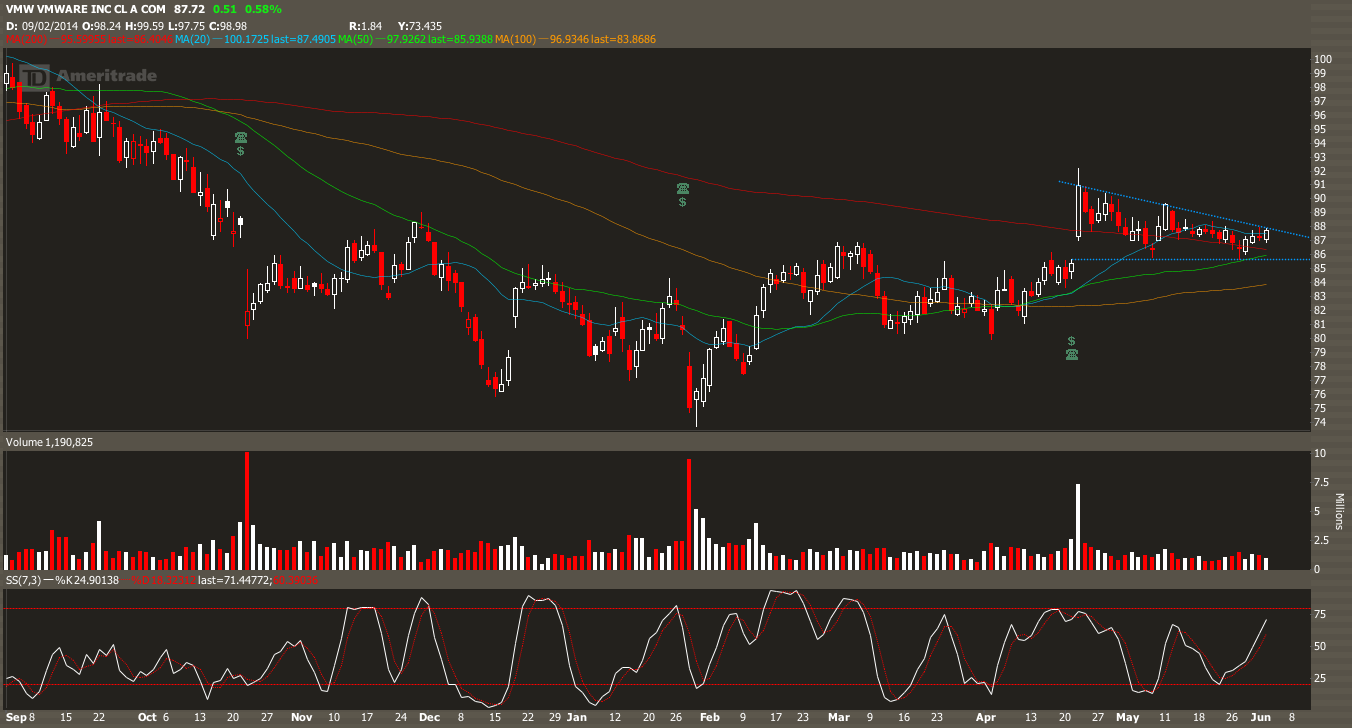
Task: Click the Nov label on the time axis
Action: pos(302,717)
